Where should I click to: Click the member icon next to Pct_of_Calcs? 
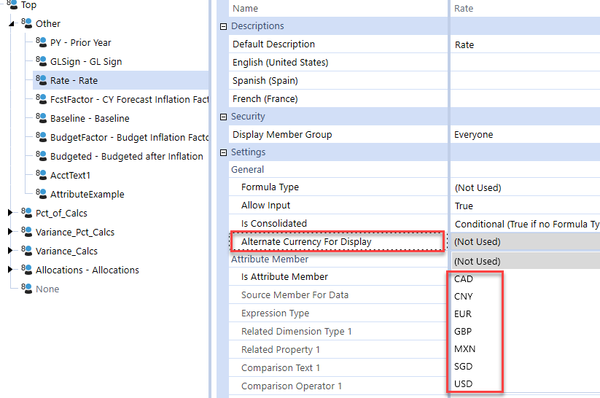pos(26,212)
